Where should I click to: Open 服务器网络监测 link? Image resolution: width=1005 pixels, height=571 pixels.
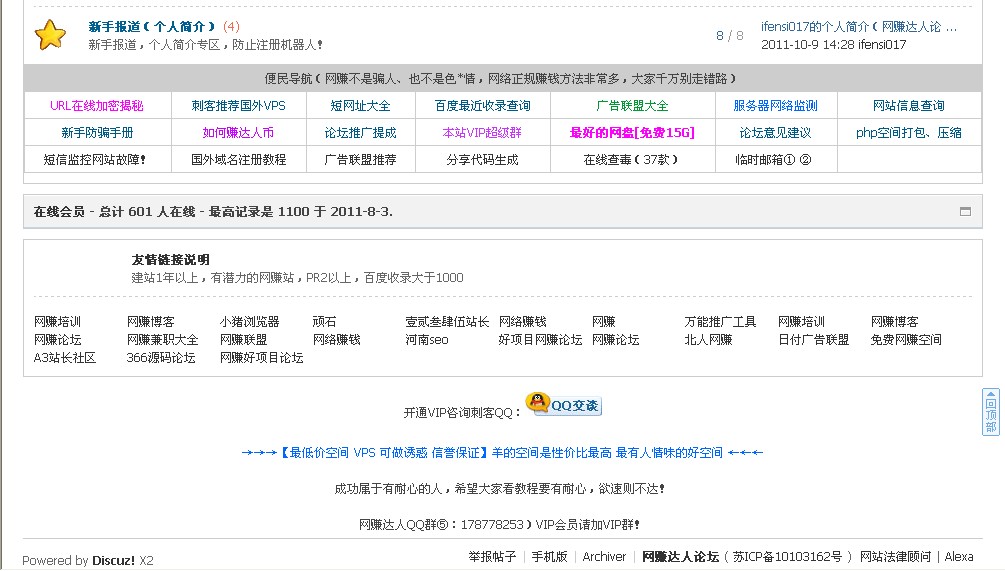(x=775, y=106)
